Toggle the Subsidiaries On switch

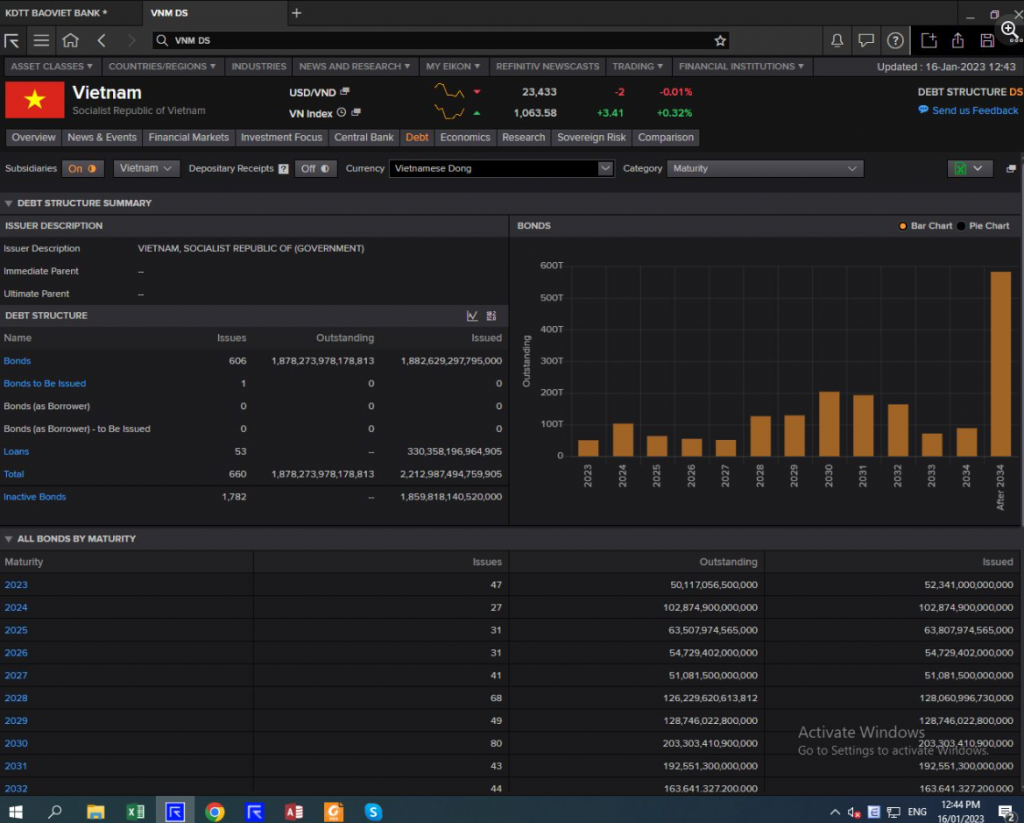[83, 169]
